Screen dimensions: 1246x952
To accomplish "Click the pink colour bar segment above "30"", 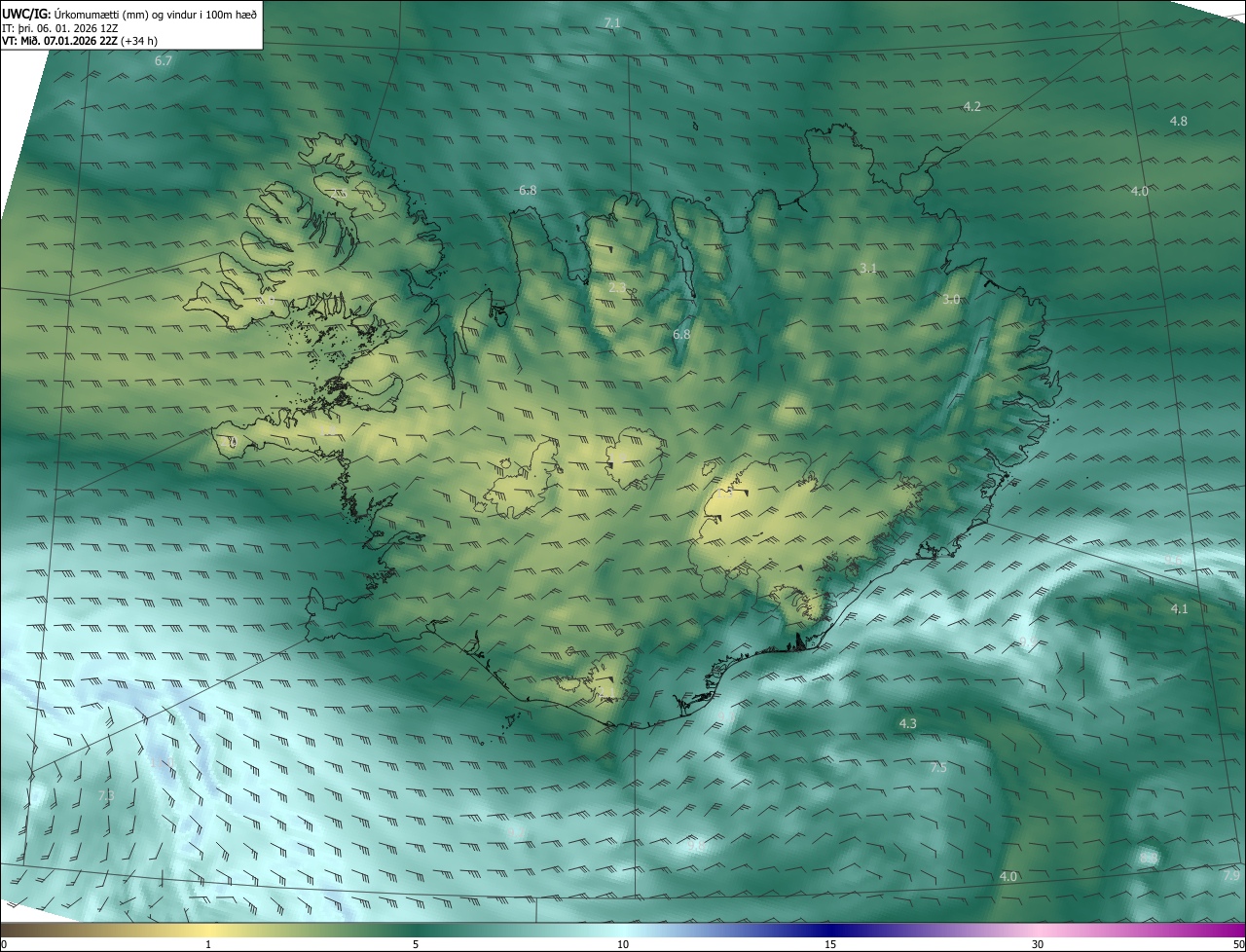I will [1038, 930].
